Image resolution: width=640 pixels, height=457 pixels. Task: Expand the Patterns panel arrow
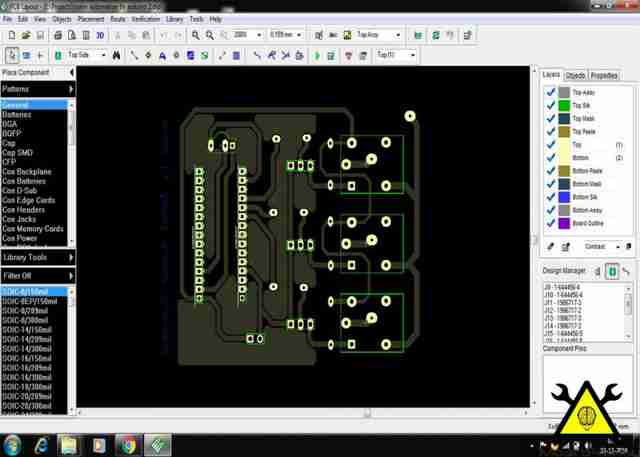71,89
